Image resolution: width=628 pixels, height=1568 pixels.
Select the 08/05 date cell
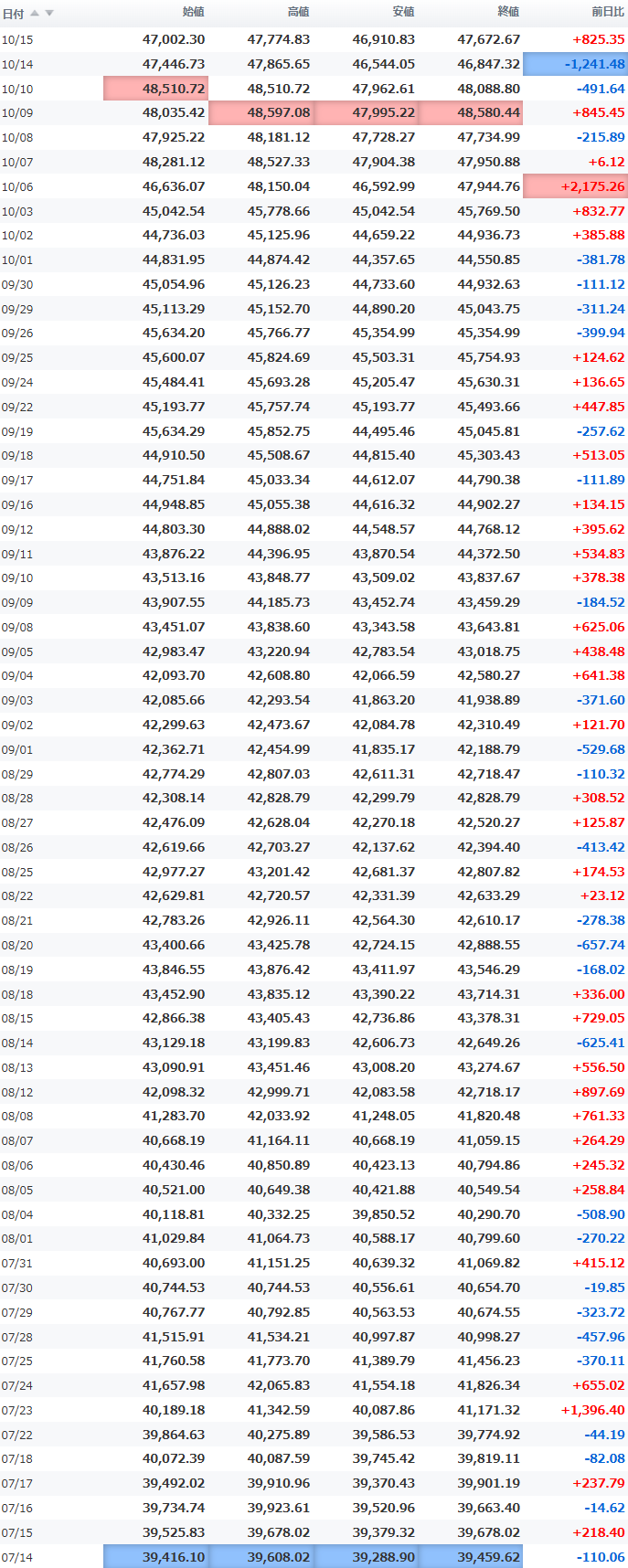(x=17, y=1190)
